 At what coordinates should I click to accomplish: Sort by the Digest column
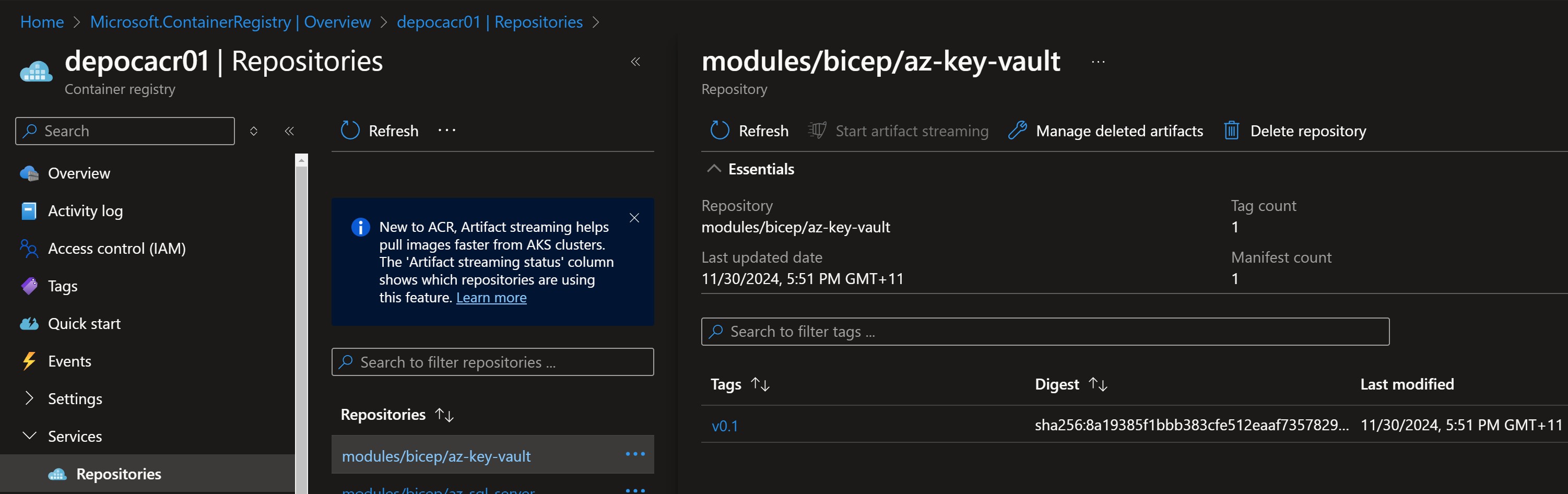pos(1071,384)
